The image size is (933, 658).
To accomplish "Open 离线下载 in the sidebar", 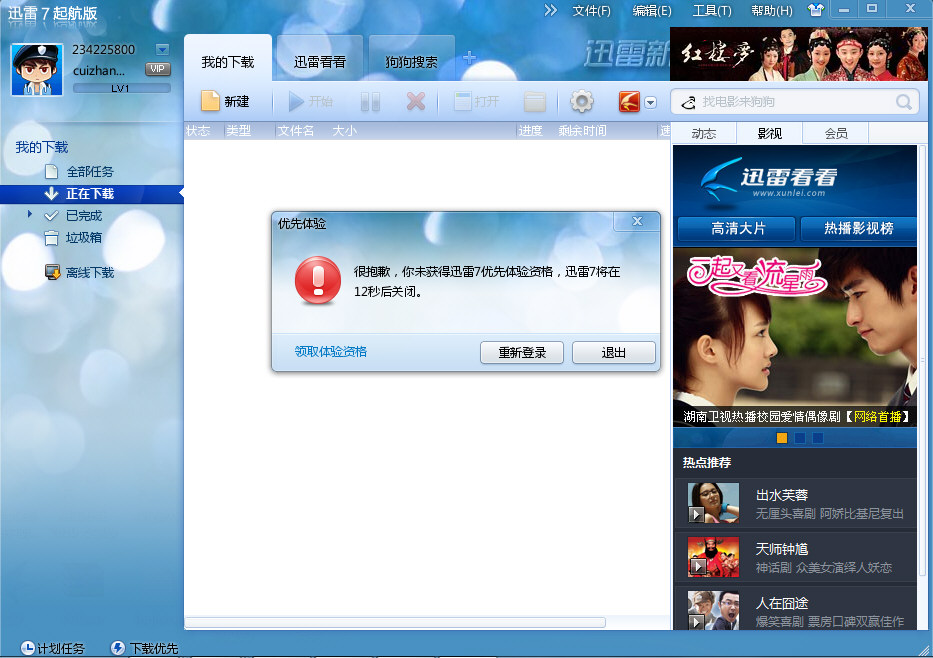I will pos(90,272).
